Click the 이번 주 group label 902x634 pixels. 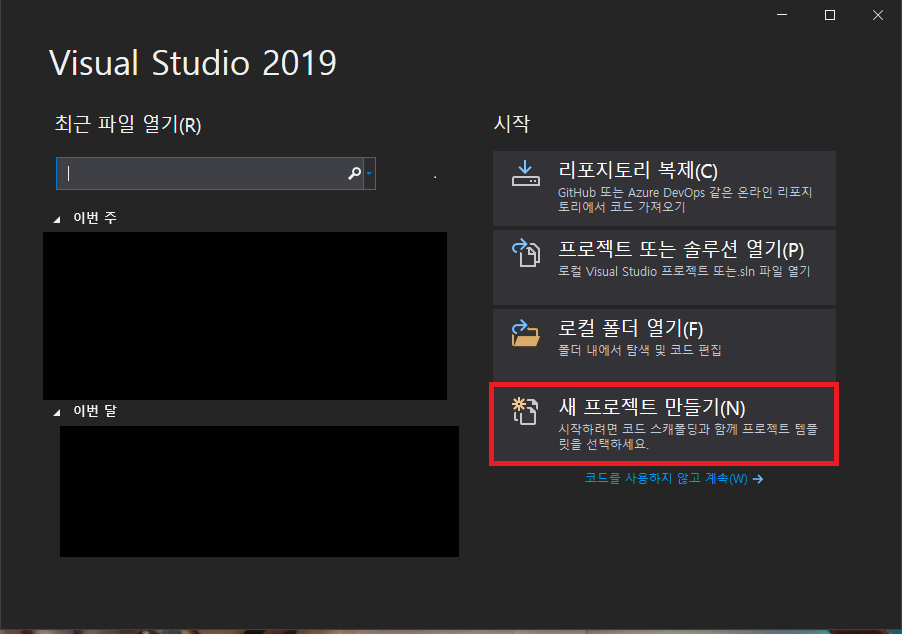pos(95,218)
